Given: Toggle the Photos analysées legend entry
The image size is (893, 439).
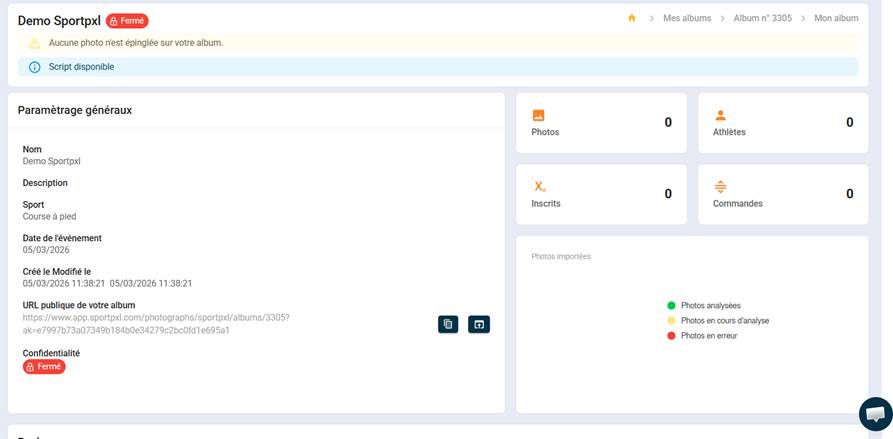Looking at the screenshot, I should [x=710, y=305].
